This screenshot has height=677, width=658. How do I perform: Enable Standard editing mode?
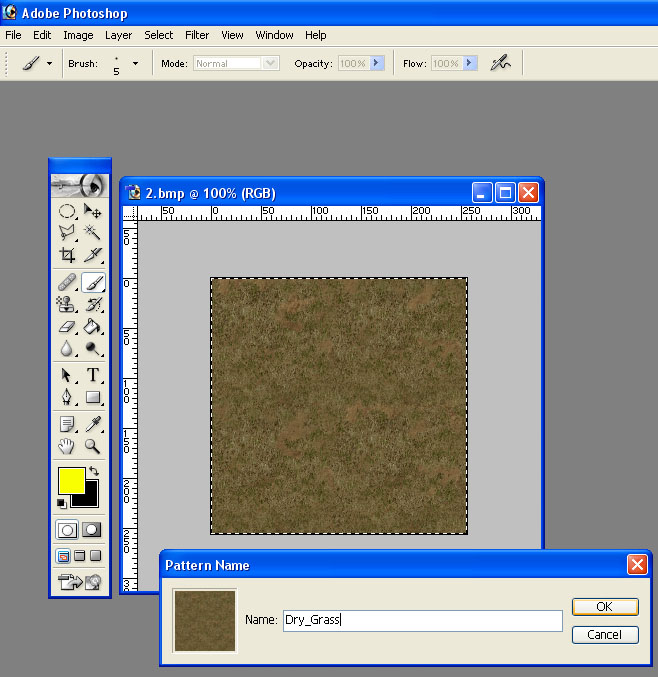pos(67,530)
